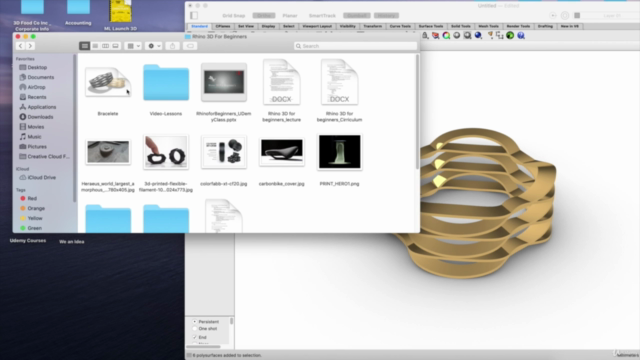Open Creative Cloud Files in Finder sidebar
Image resolution: width=640 pixels, height=360 pixels.
pyautogui.click(x=44, y=156)
